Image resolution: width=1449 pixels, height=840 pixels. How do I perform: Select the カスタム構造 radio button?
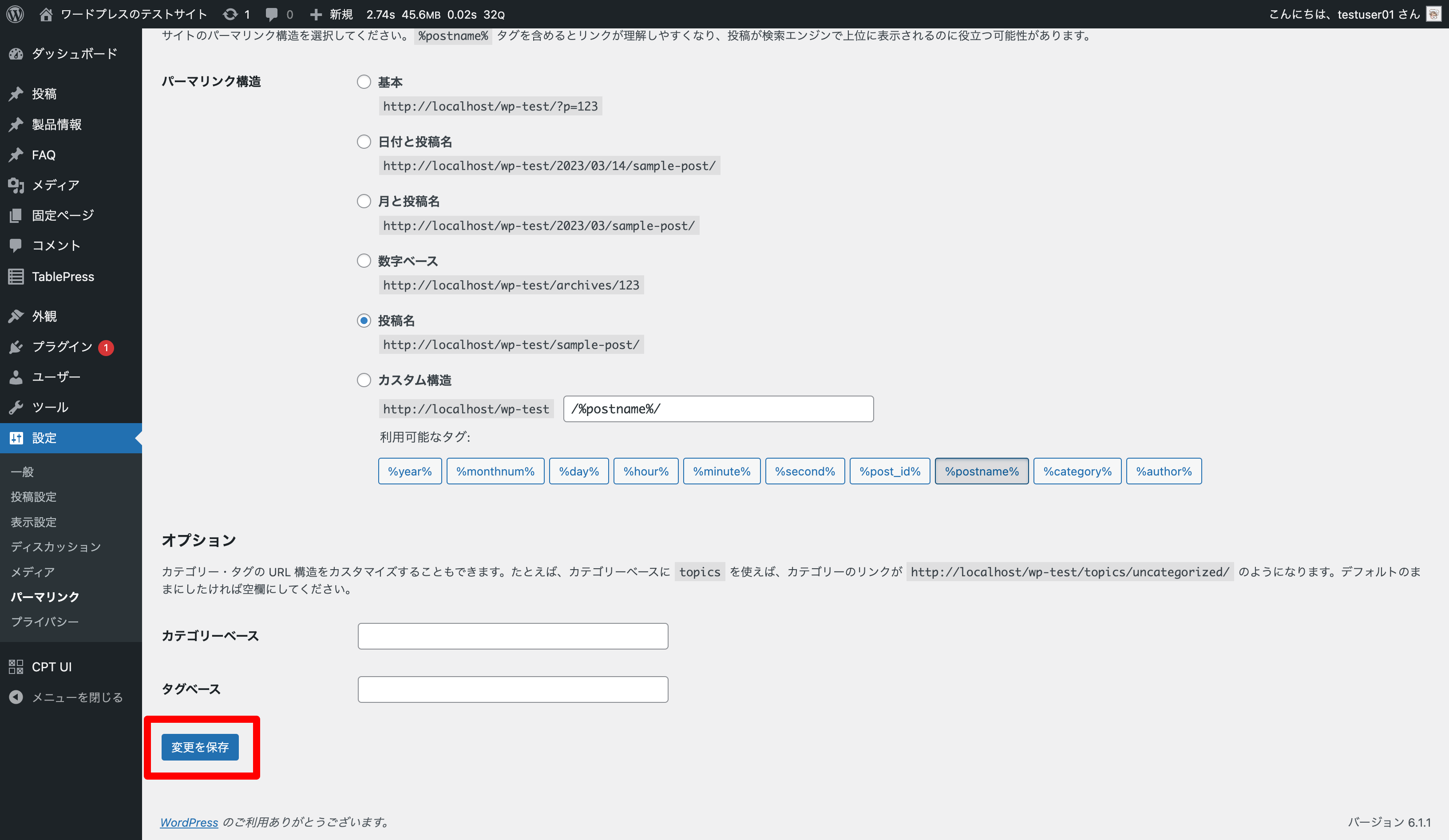[x=364, y=380]
